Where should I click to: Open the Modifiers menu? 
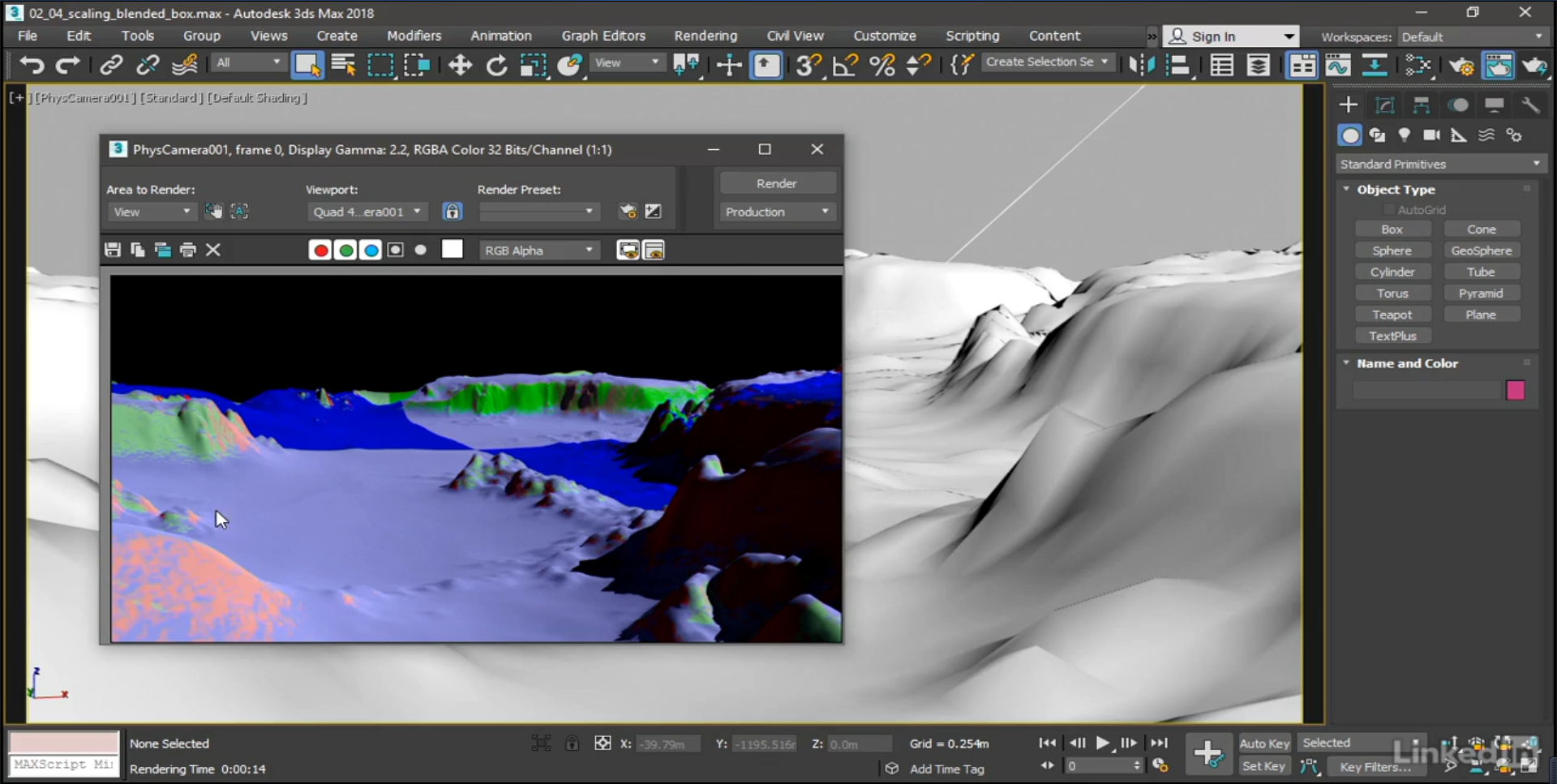tap(414, 36)
